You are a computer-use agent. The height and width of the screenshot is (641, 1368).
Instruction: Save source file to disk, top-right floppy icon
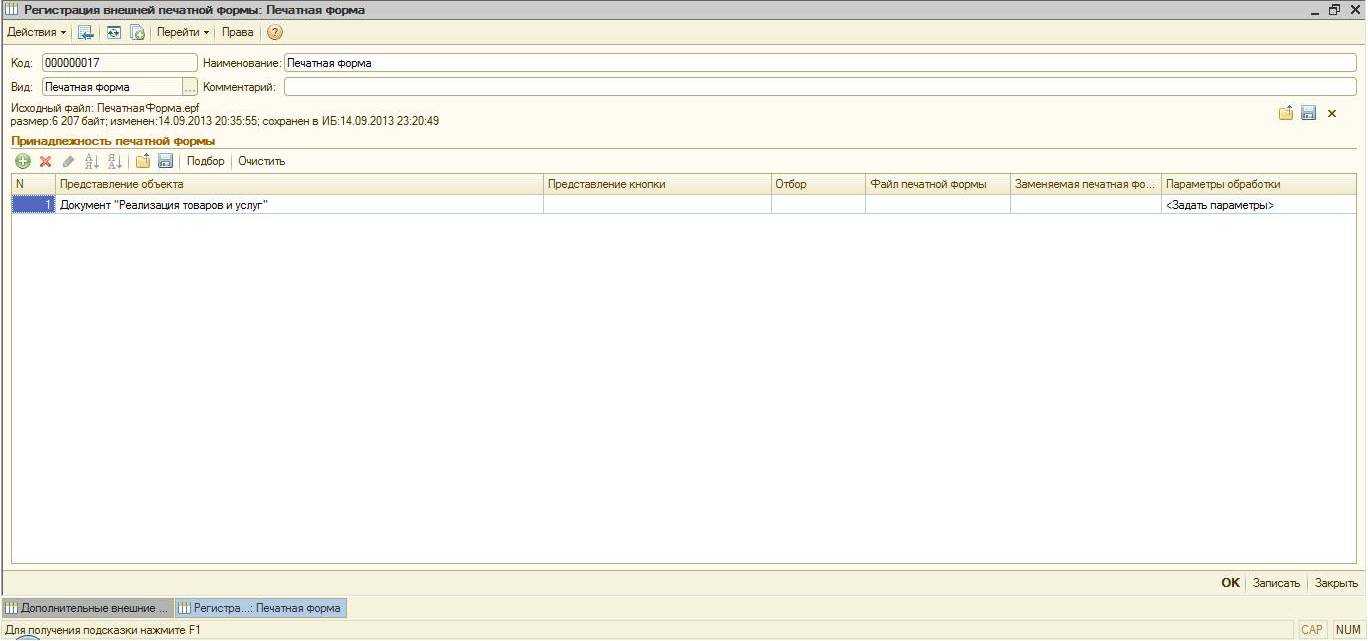point(1308,114)
